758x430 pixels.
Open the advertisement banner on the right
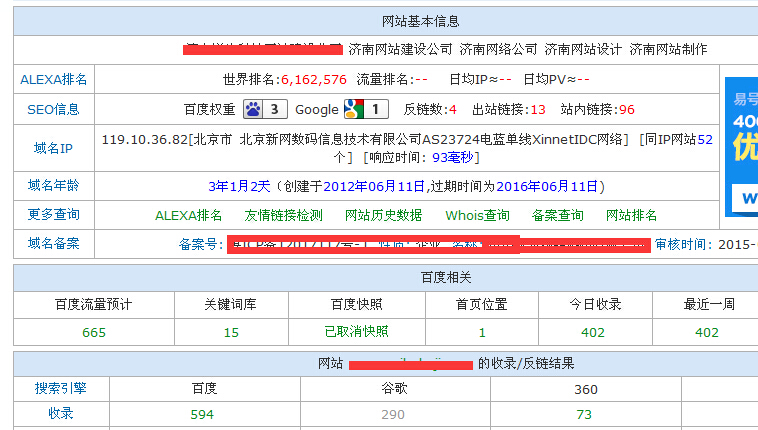741,145
